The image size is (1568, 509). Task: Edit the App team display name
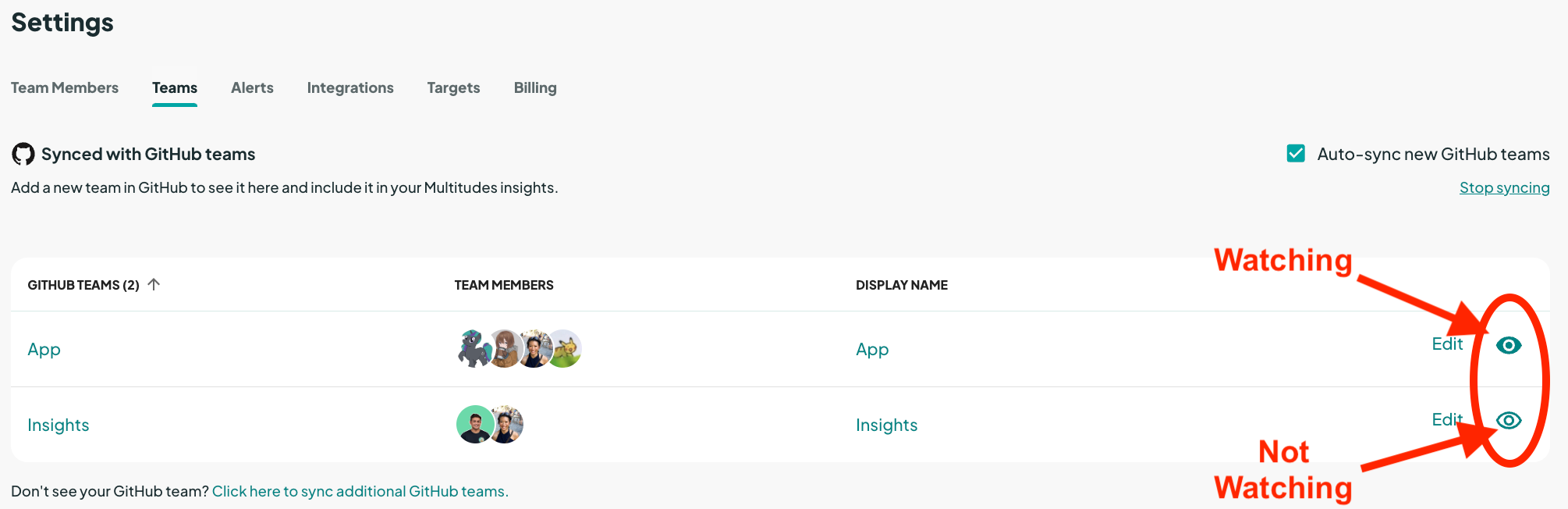(x=1447, y=343)
